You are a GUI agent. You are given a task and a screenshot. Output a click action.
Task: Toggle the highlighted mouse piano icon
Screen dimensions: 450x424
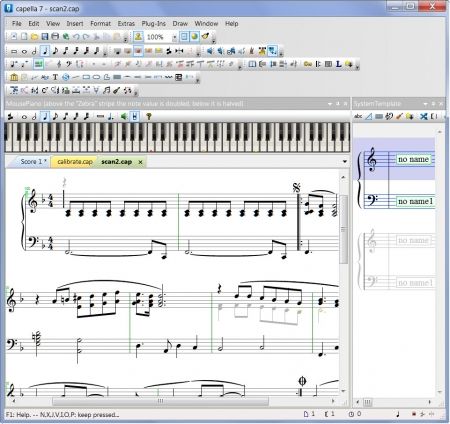[x=273, y=51]
